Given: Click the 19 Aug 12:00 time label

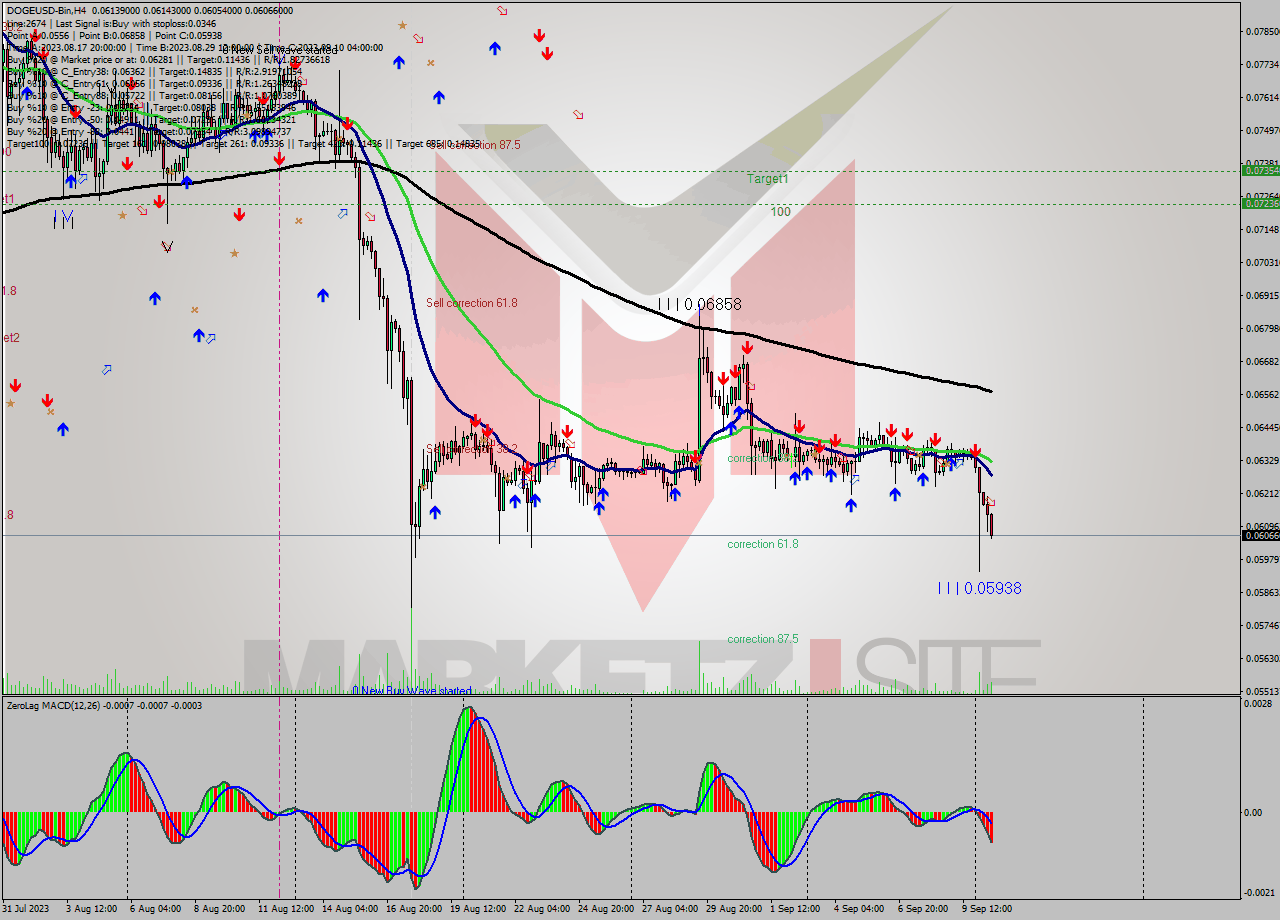Looking at the screenshot, I should 478,909.
